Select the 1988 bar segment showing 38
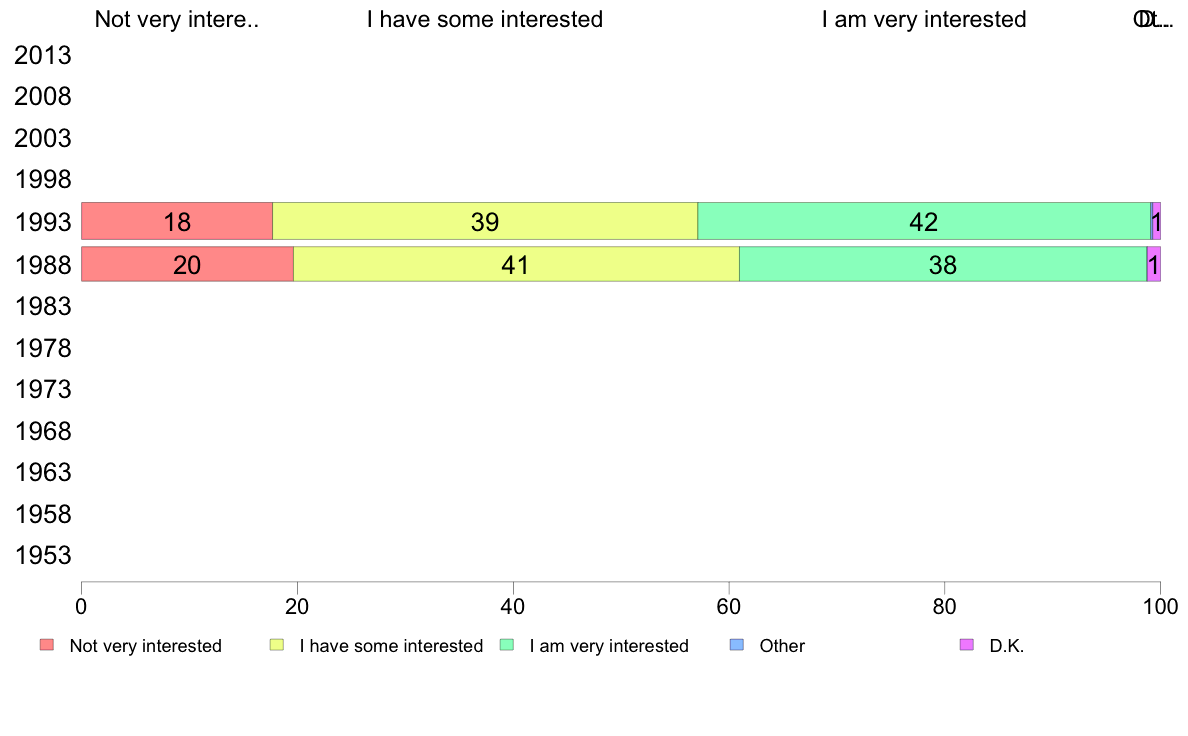The image size is (1188, 736). [943, 265]
